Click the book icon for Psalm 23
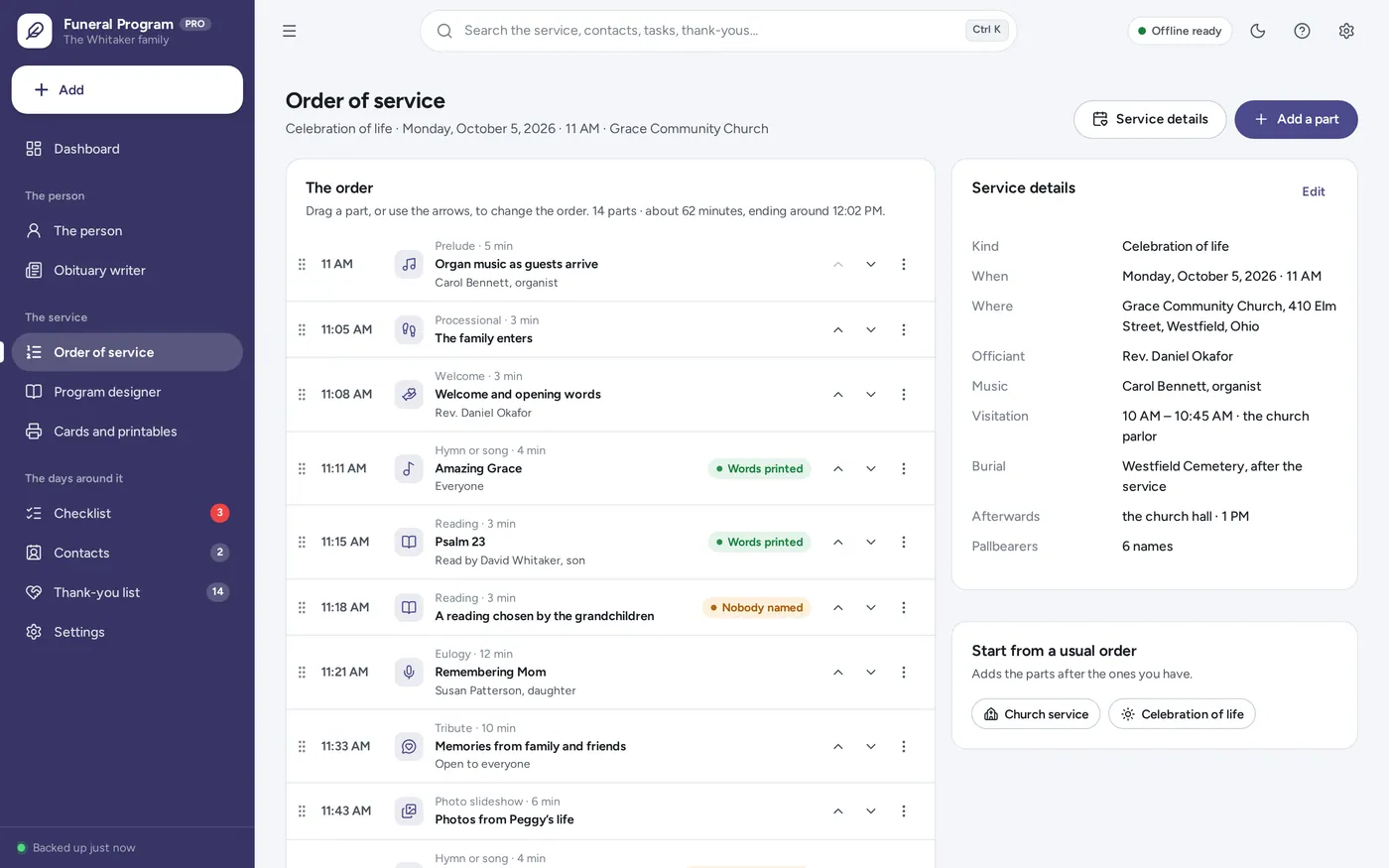 (x=409, y=542)
